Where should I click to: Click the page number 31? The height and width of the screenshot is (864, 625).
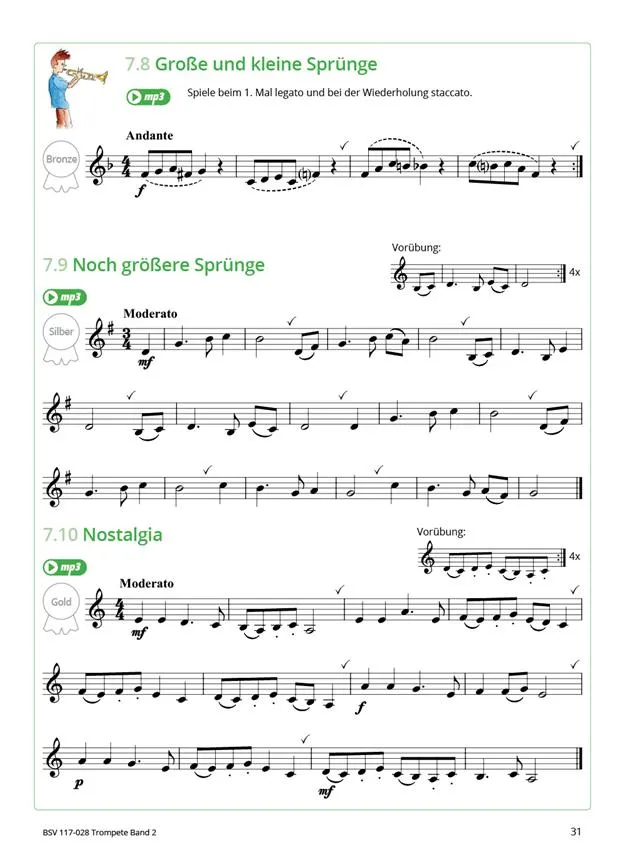point(576,831)
